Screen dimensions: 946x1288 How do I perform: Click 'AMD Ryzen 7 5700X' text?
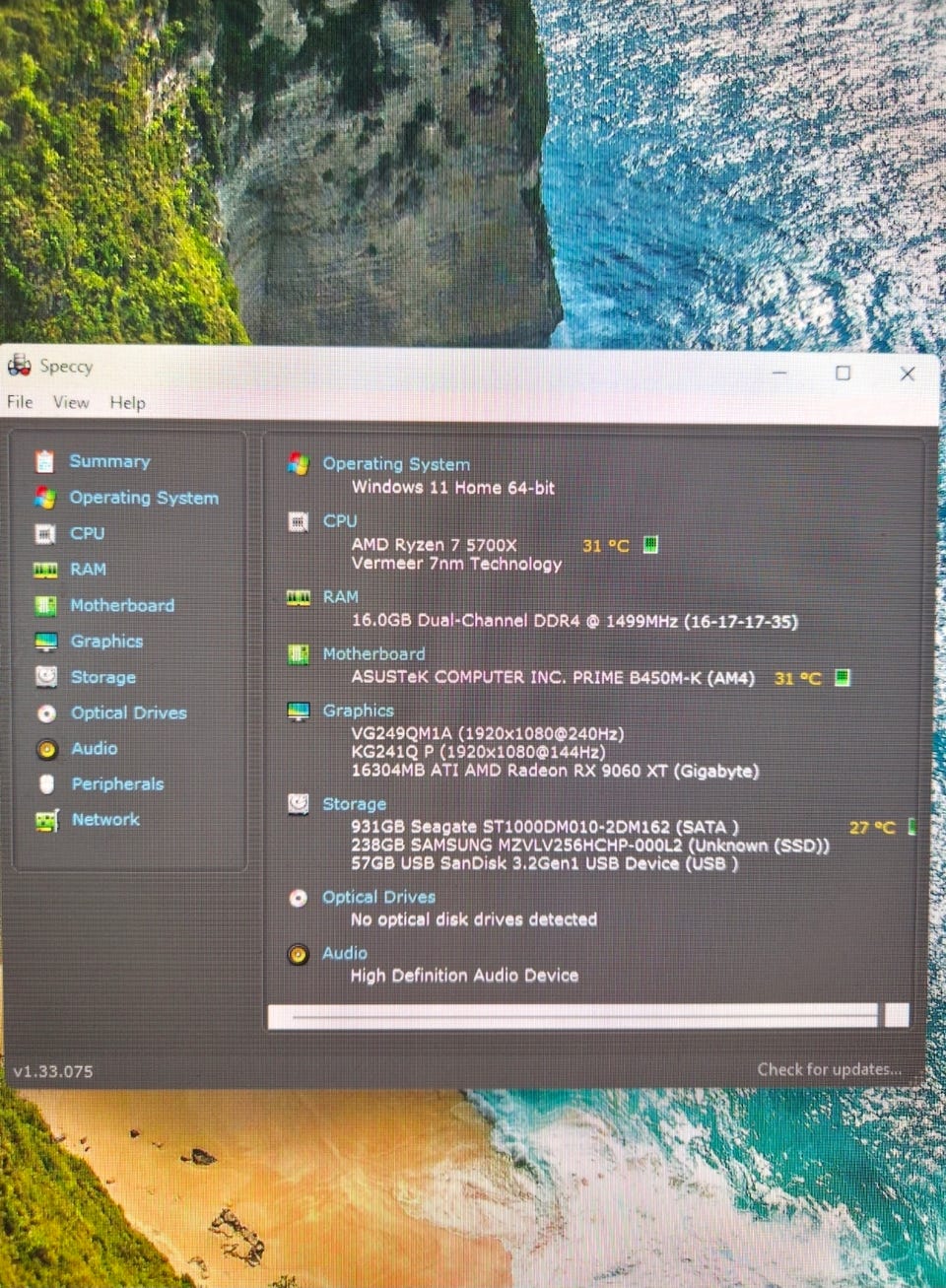tap(434, 544)
